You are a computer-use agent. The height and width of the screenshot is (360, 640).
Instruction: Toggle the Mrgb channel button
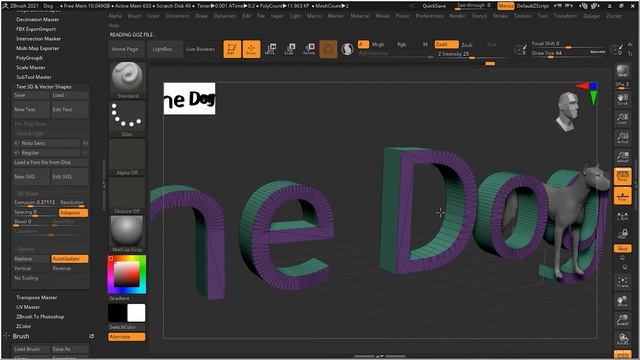378,44
